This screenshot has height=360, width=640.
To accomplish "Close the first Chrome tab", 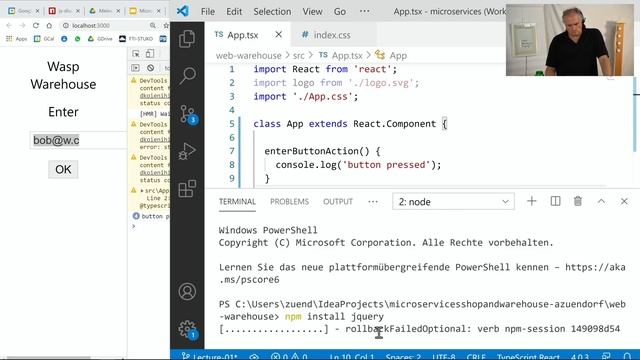I will [x=38, y=11].
